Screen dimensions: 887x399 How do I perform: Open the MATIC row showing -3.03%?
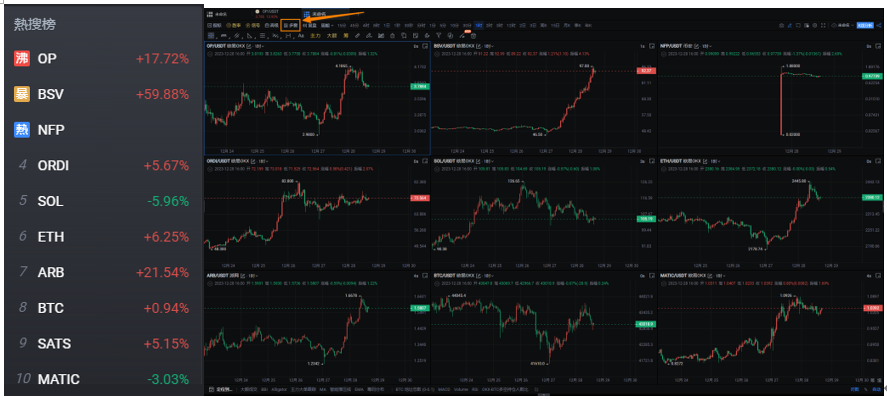(104, 379)
